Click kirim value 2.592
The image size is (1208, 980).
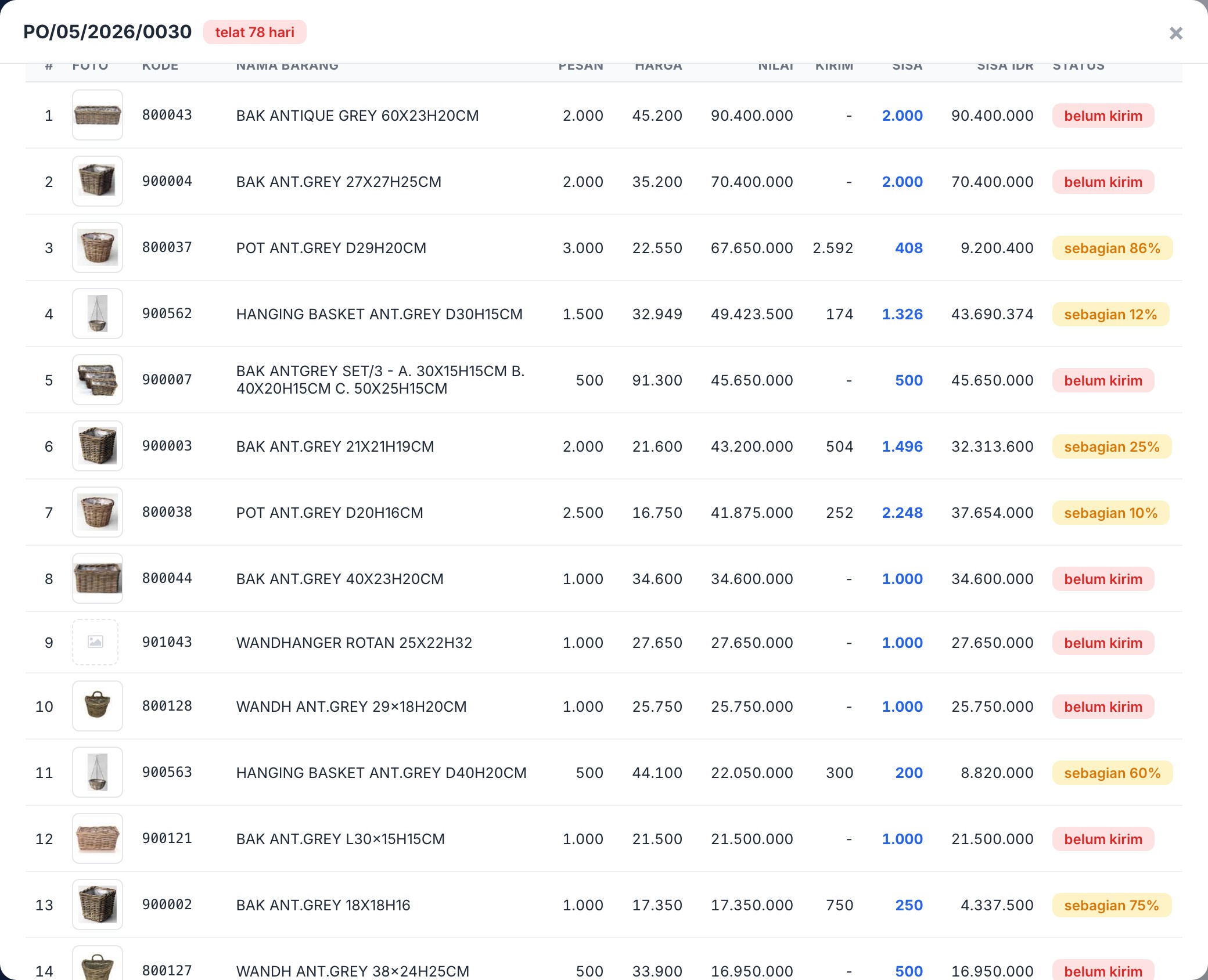[833, 248]
